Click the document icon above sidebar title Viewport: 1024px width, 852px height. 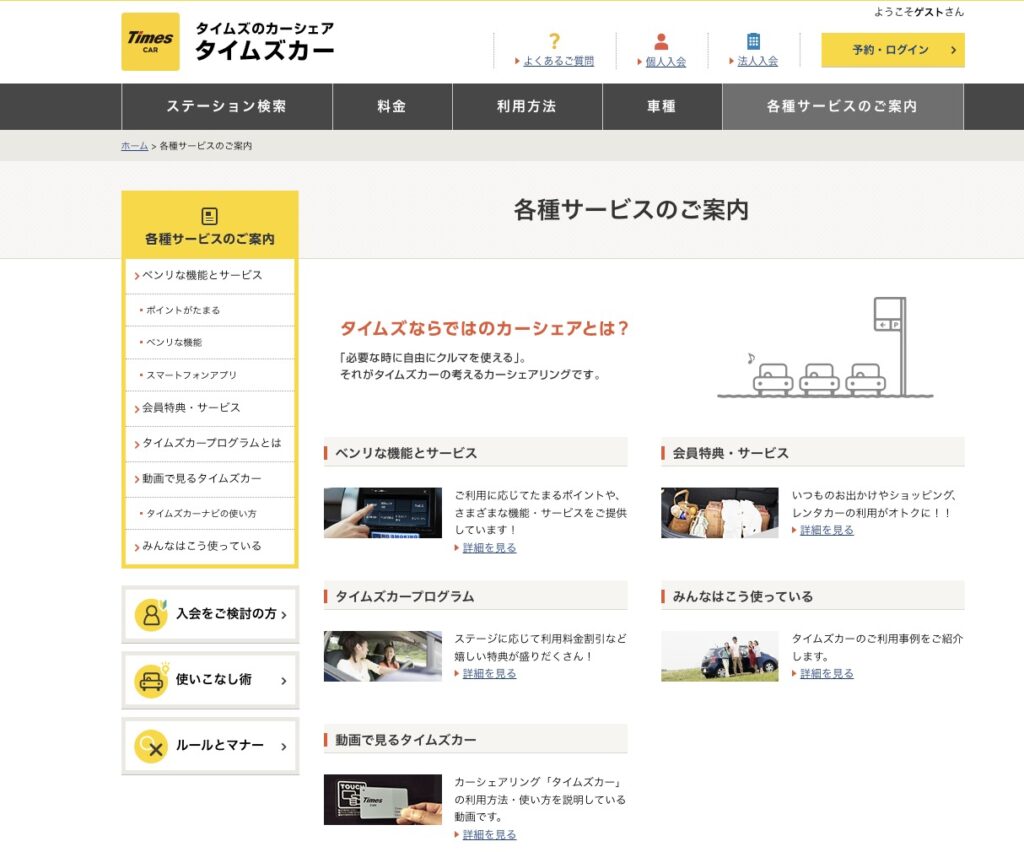210,216
